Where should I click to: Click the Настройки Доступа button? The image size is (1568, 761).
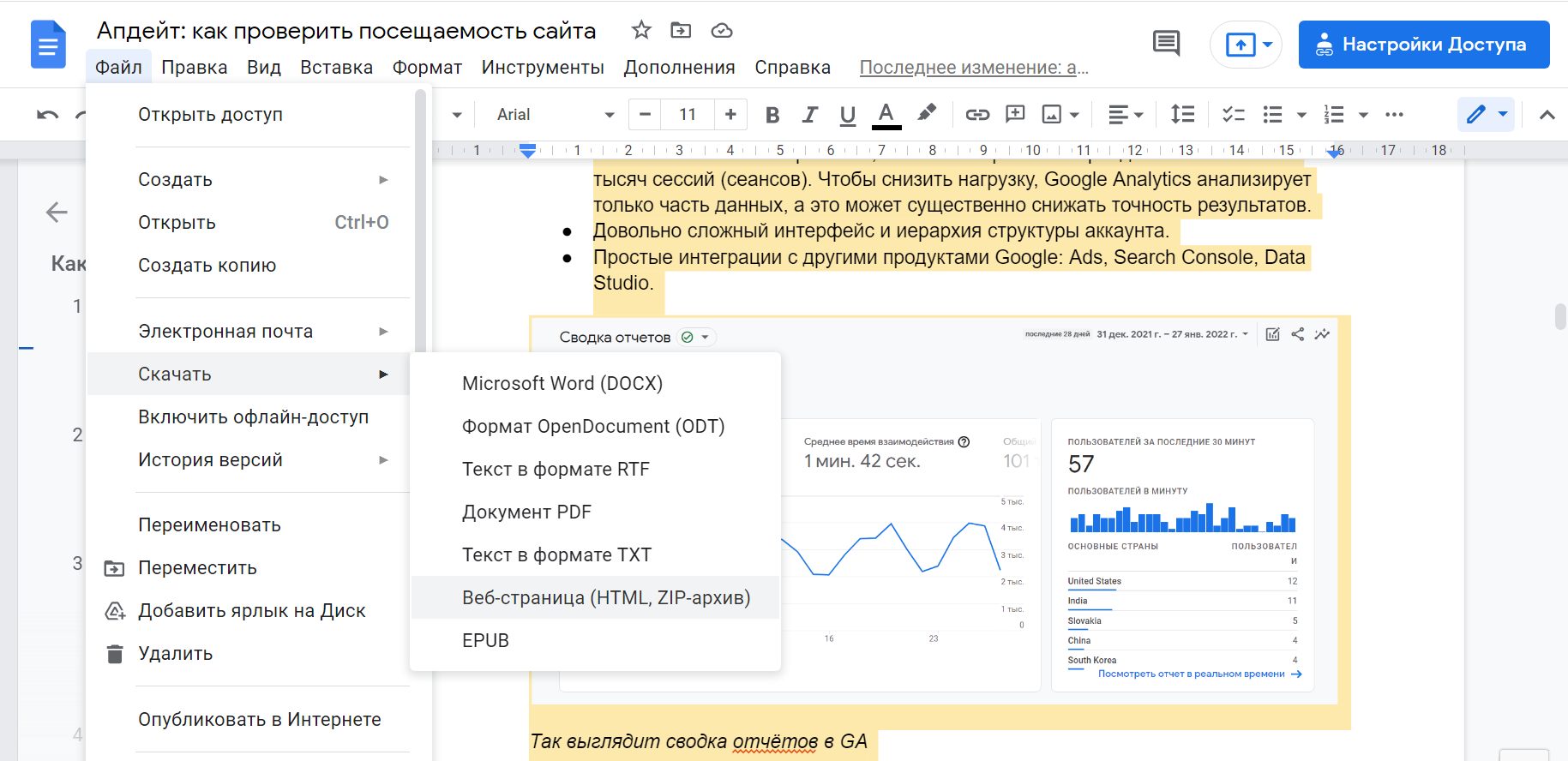1424,45
